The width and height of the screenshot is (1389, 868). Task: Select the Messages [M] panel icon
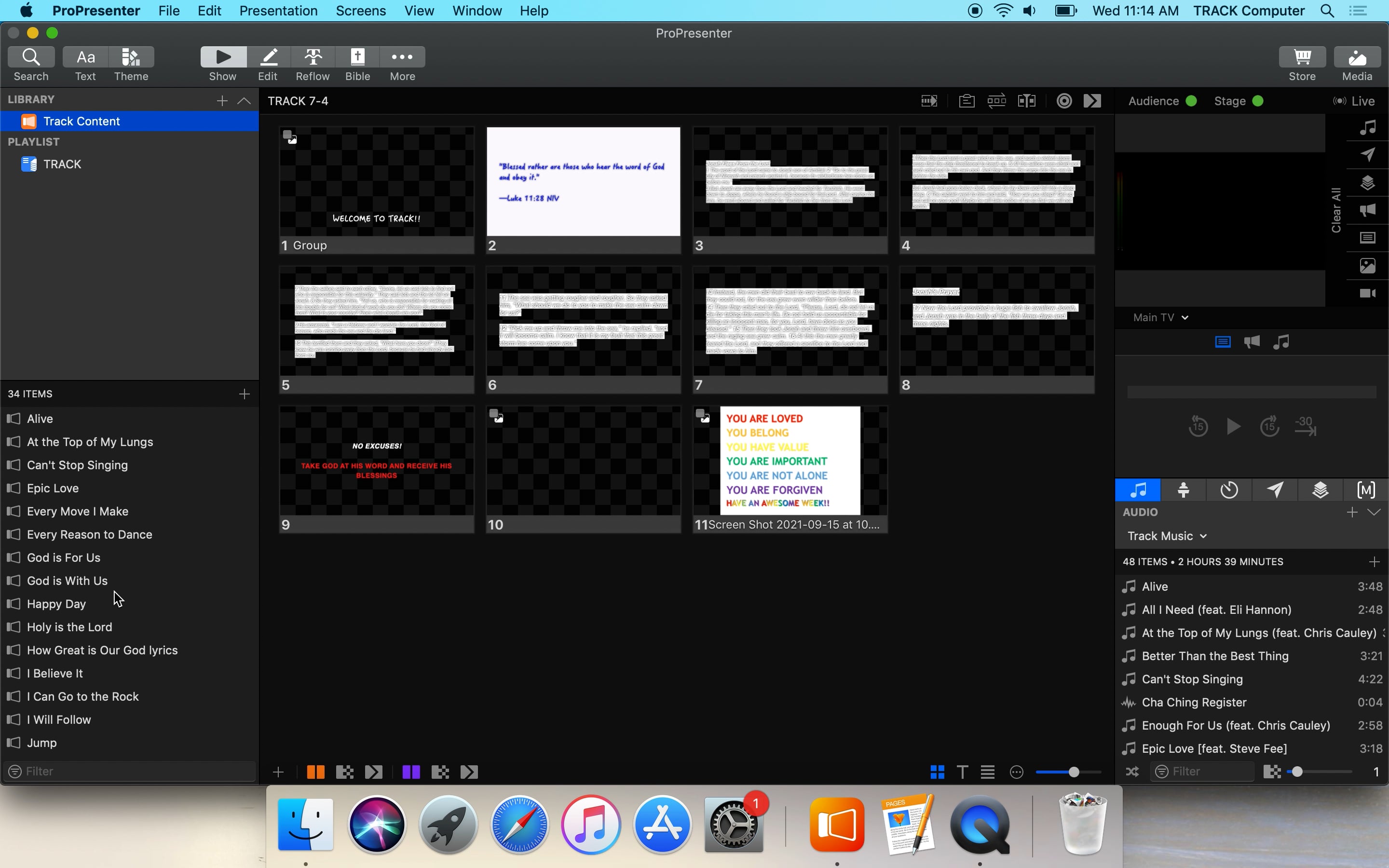pos(1365,489)
